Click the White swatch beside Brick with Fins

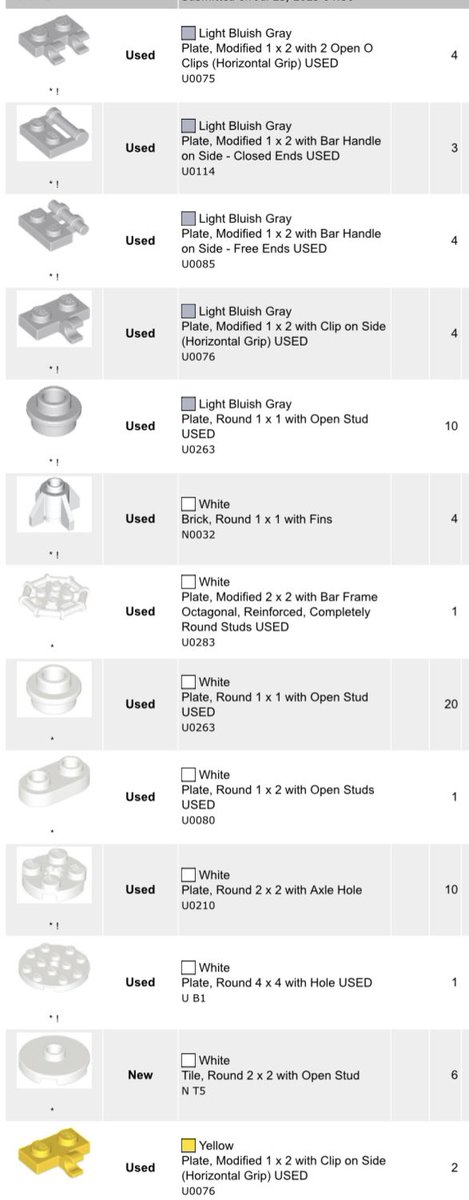tap(188, 504)
